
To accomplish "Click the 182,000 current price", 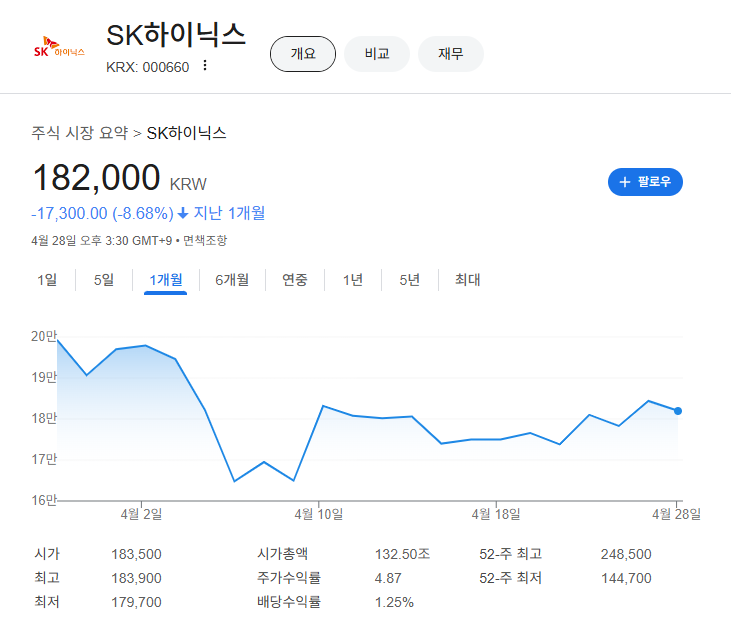I will [97, 178].
